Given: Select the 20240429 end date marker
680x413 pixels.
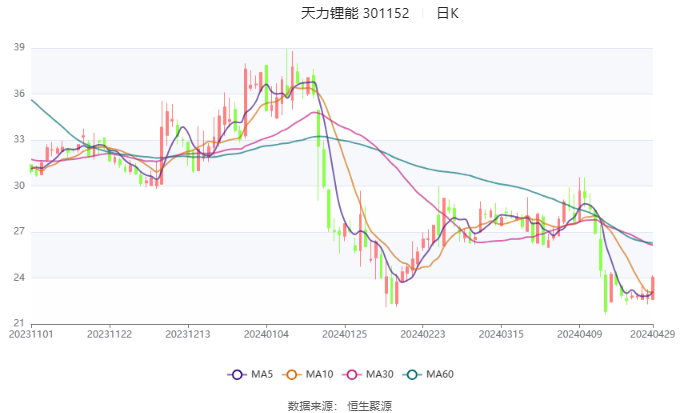Looking at the screenshot, I should coord(653,334).
